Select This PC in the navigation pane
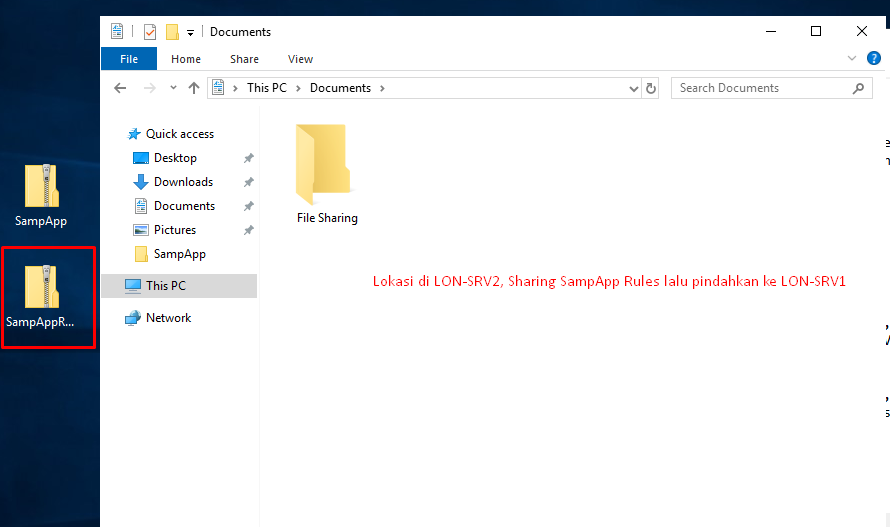This screenshot has width=890, height=527. tap(179, 286)
